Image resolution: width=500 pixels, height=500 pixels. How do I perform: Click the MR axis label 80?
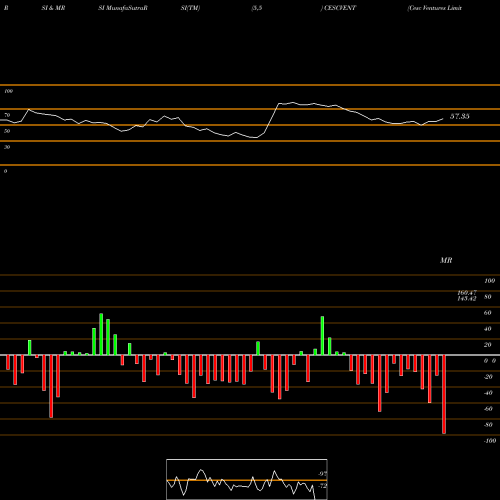coord(487,297)
